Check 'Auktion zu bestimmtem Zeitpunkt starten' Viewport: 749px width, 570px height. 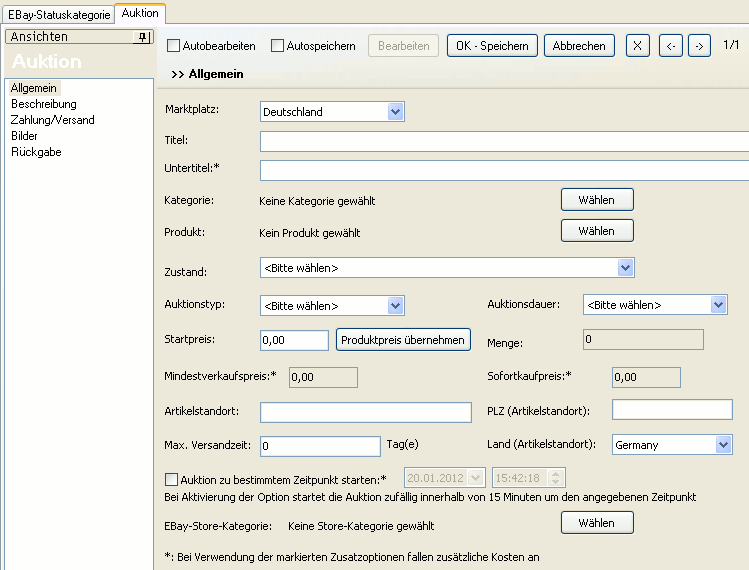pos(171,479)
